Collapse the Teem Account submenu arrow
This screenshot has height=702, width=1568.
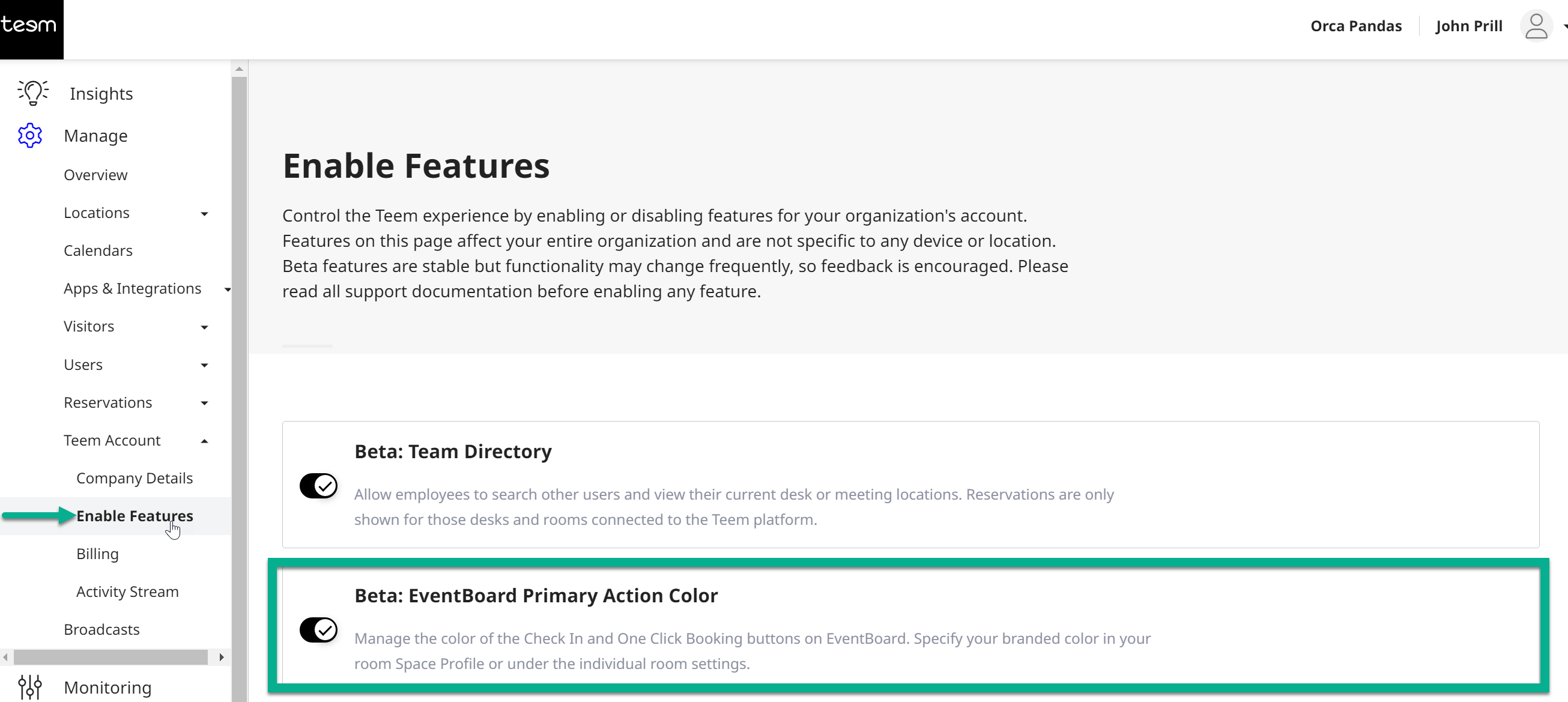tap(205, 441)
